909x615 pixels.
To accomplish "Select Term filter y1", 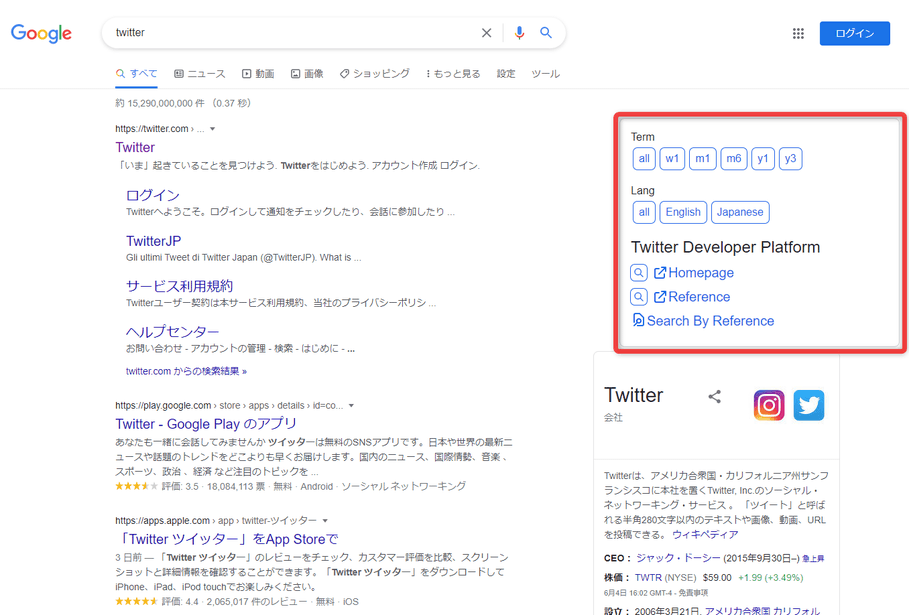I will coord(763,158).
